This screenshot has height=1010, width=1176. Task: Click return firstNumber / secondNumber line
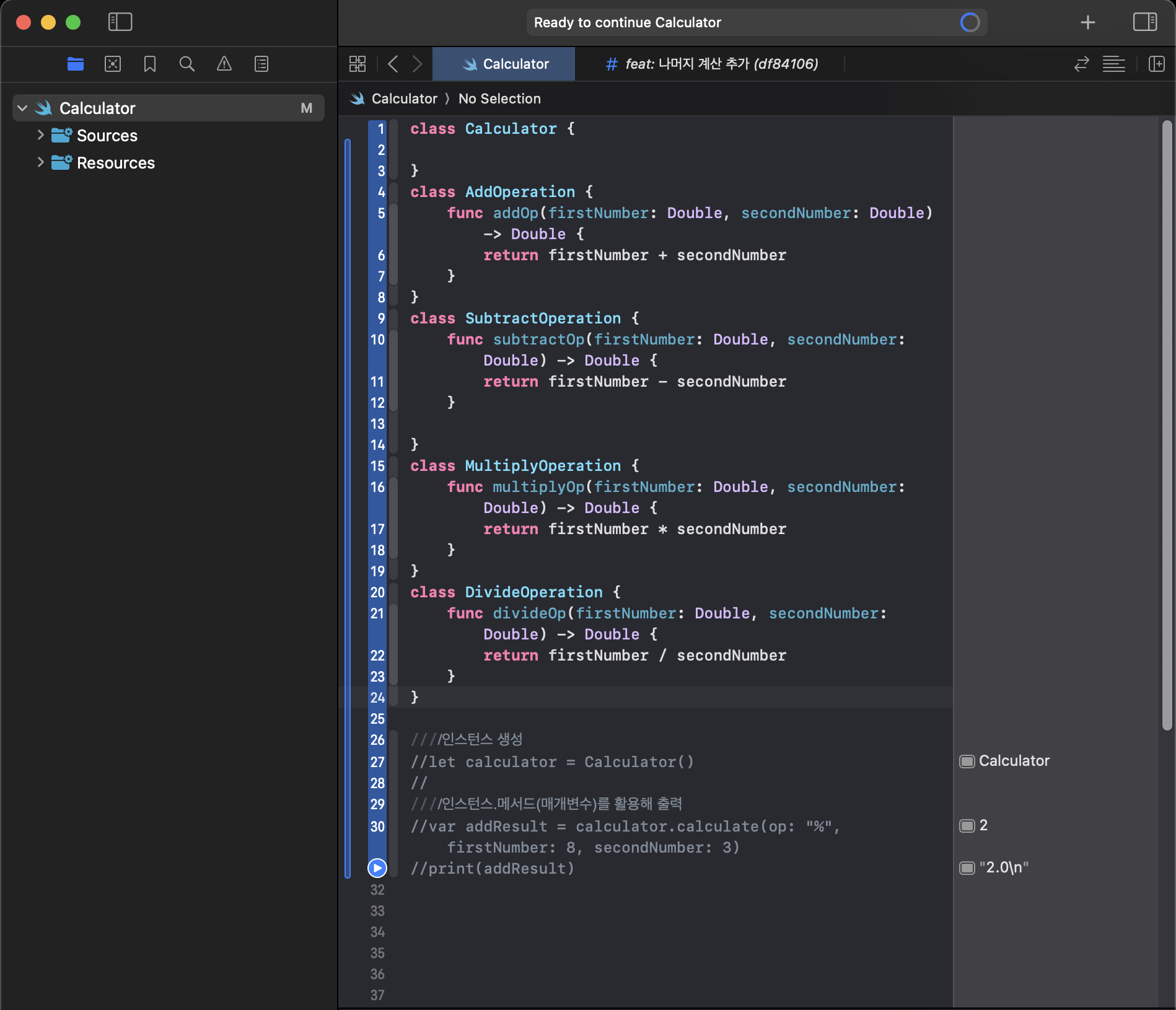634,656
